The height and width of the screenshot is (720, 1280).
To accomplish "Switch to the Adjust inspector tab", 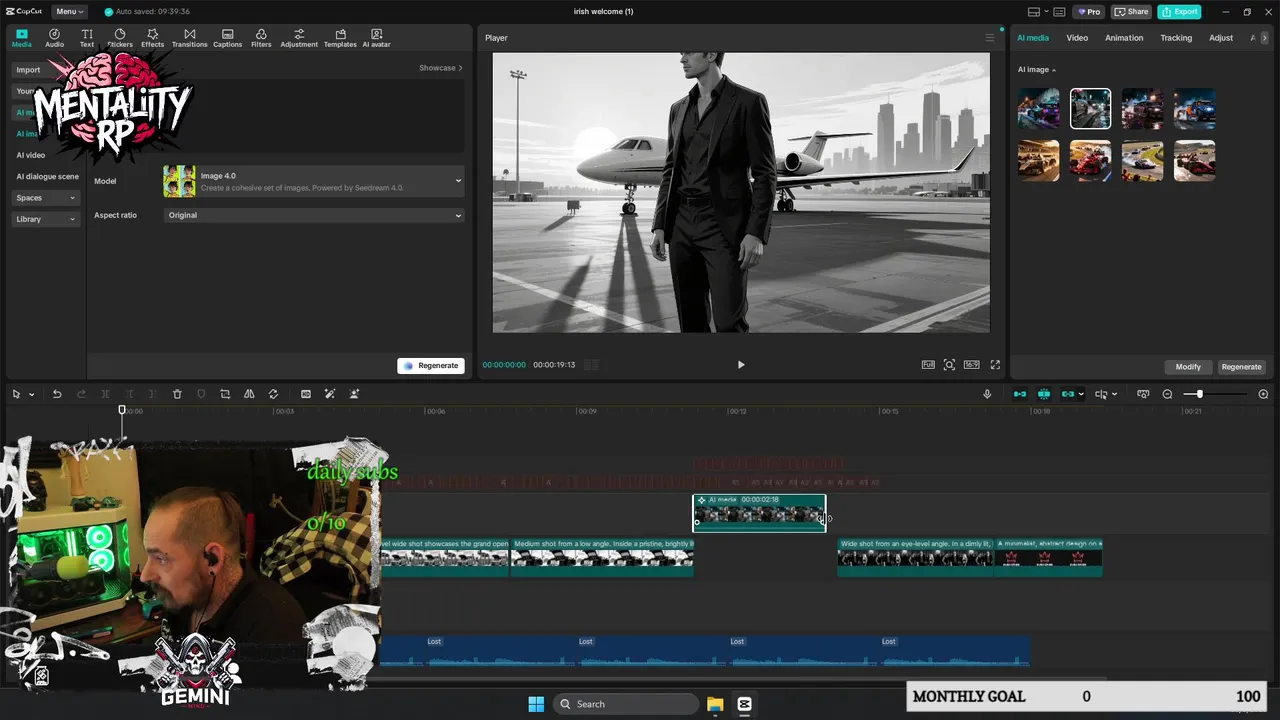I will pos(1221,38).
